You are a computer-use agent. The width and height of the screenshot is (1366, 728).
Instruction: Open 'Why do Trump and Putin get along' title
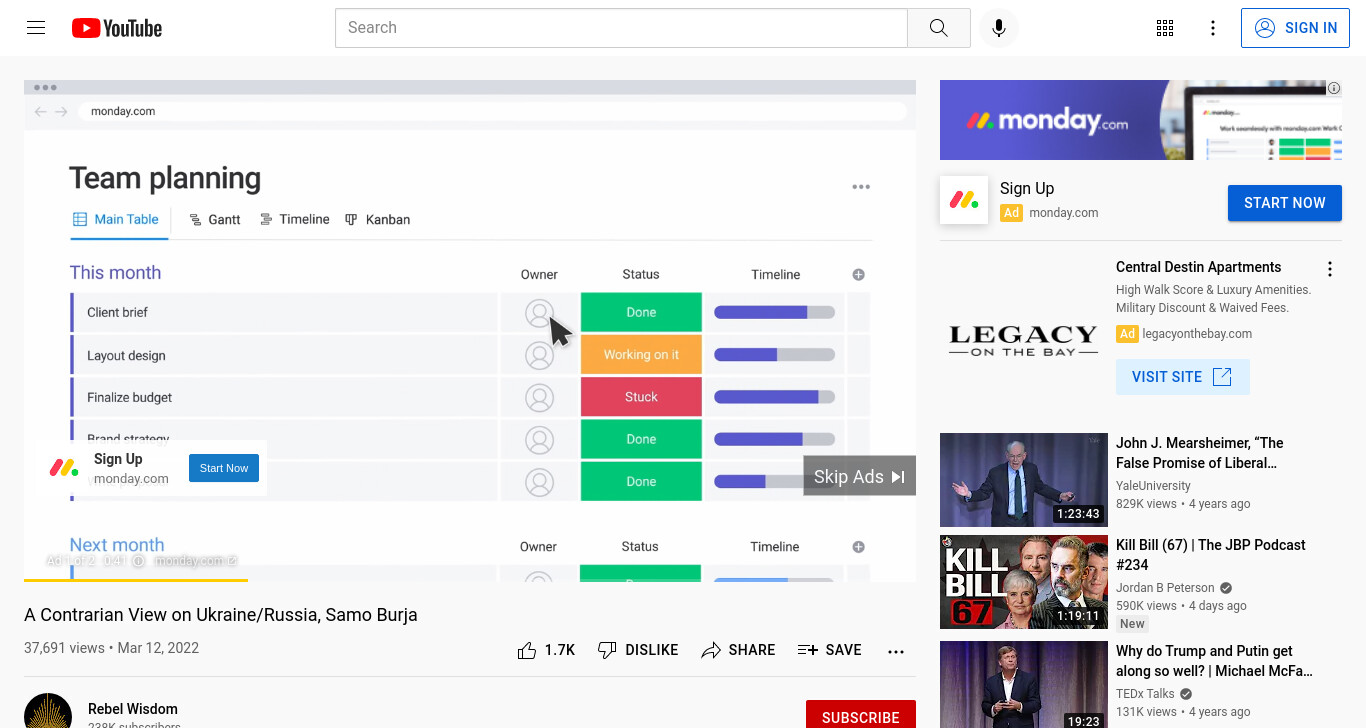1214,661
